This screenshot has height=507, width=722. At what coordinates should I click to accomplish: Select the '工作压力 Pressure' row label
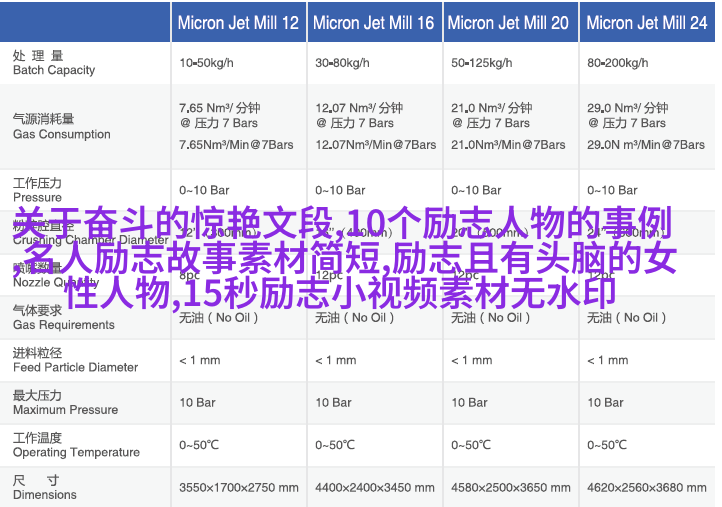37,190
